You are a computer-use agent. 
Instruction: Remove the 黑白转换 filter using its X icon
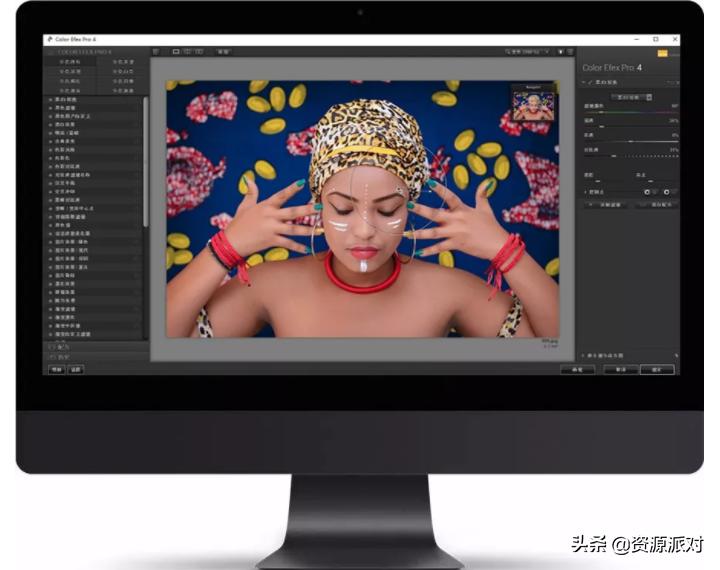[x=676, y=82]
